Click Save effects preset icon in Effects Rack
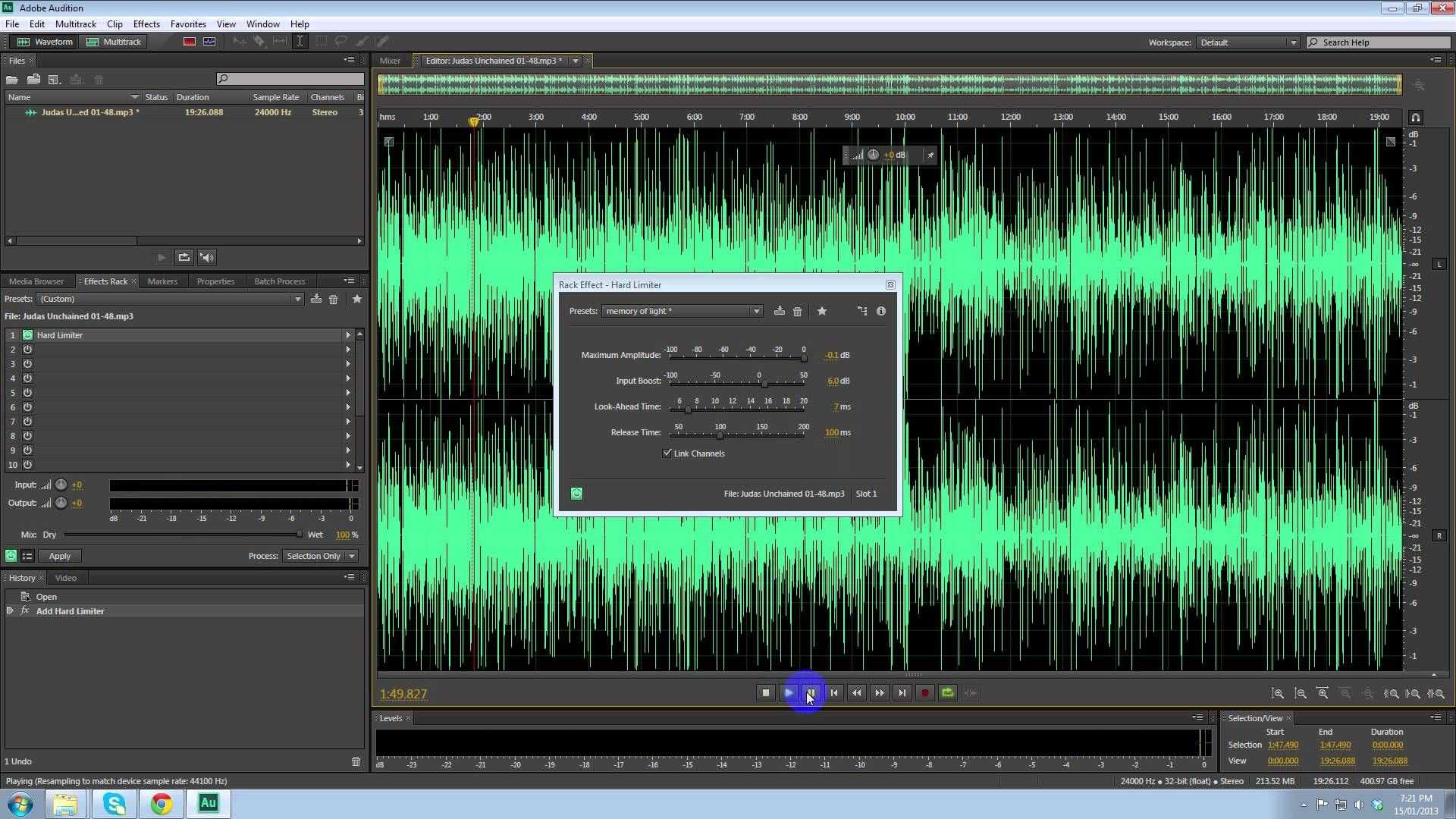 (x=315, y=299)
